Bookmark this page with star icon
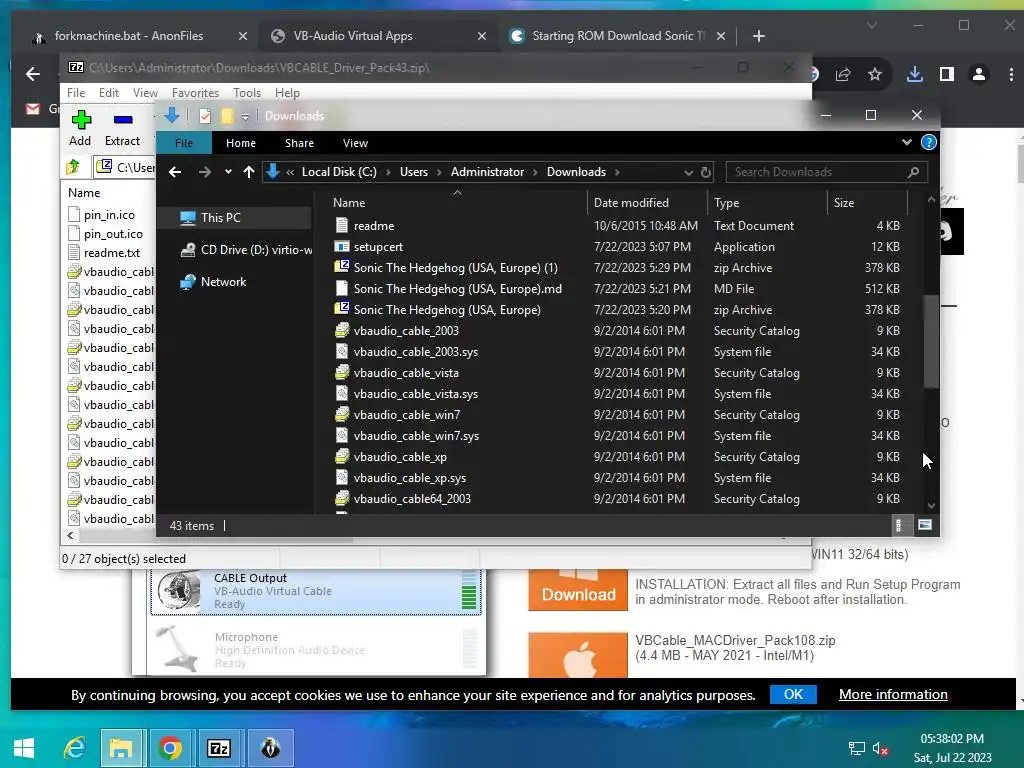1024x768 pixels. click(875, 74)
